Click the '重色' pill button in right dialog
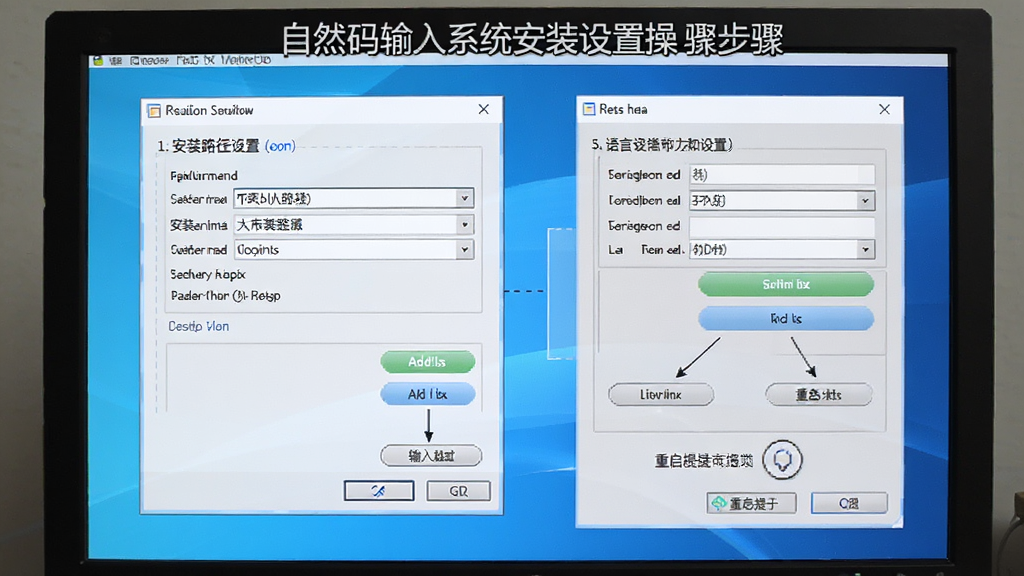 click(x=818, y=394)
